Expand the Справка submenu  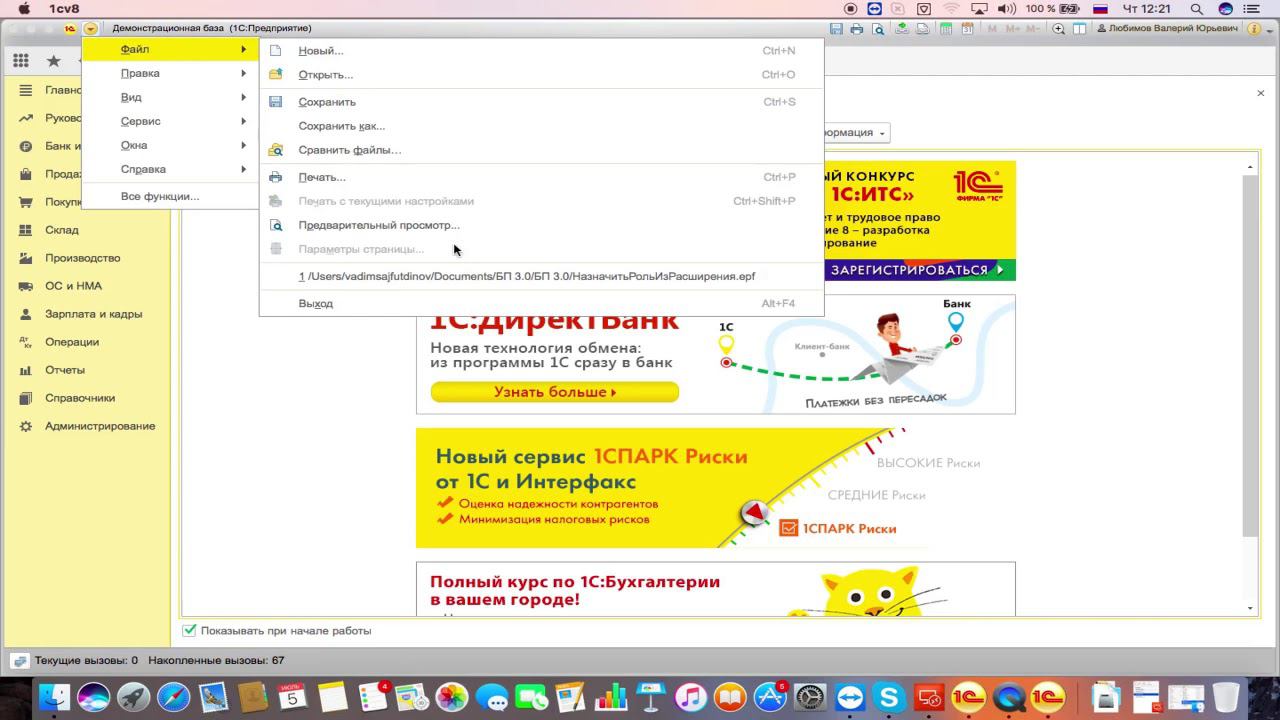[170, 169]
